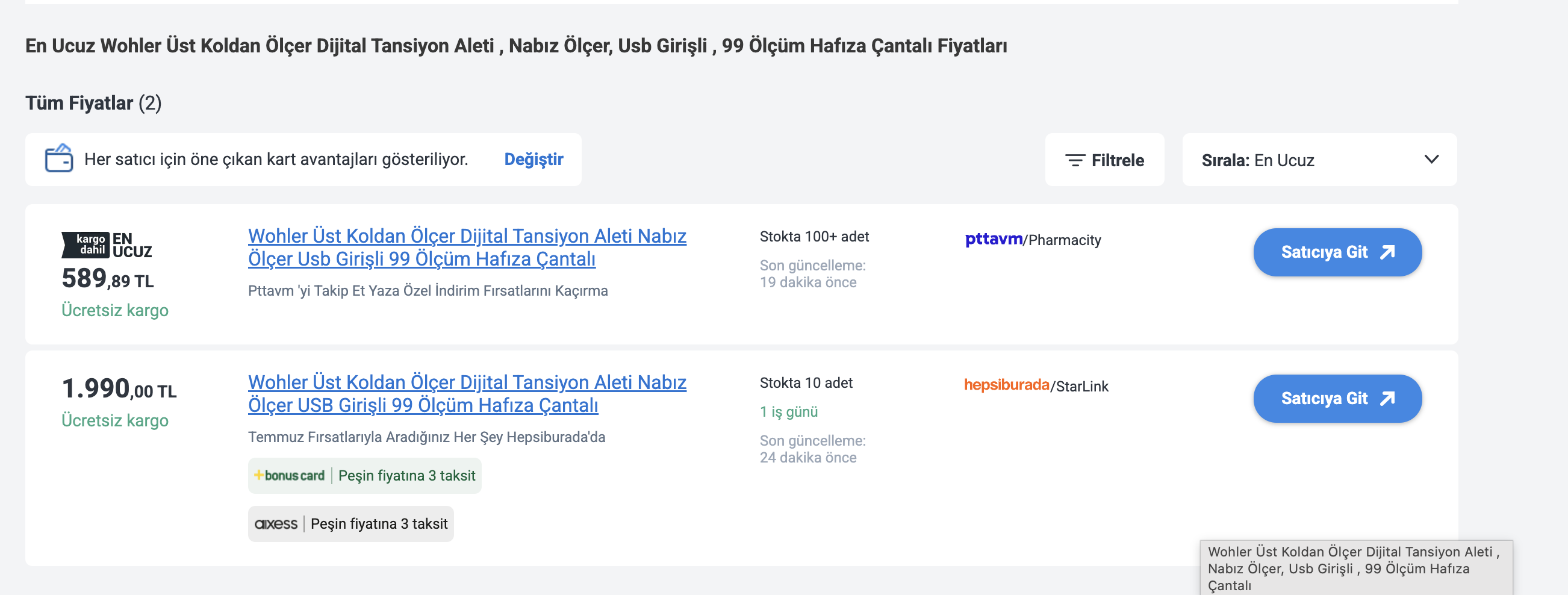Click the arrow icon on pttavm Satıcıya Git
This screenshot has width=1568, height=595.
[x=1387, y=252]
